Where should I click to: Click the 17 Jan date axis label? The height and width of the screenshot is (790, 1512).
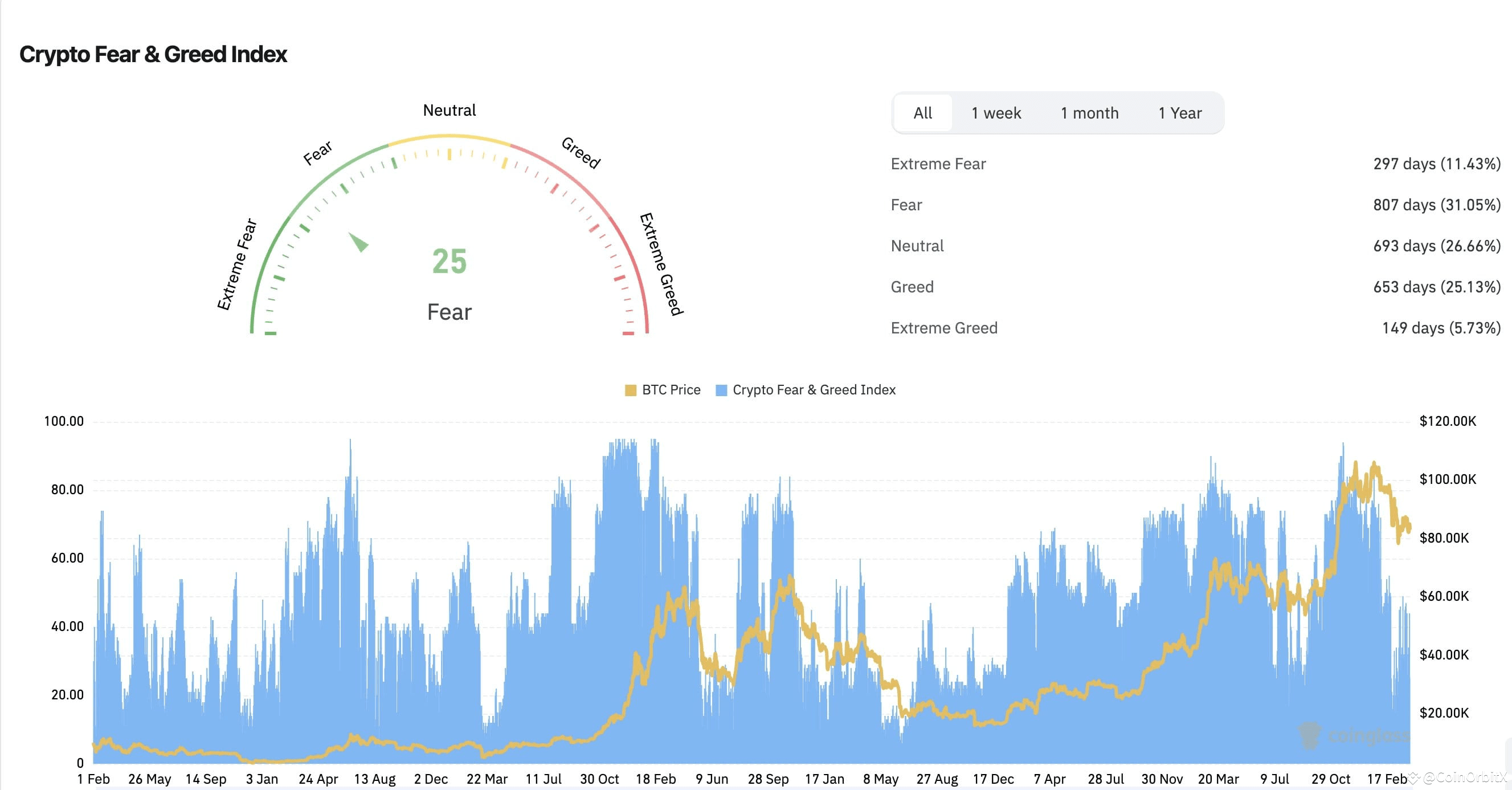click(825, 779)
